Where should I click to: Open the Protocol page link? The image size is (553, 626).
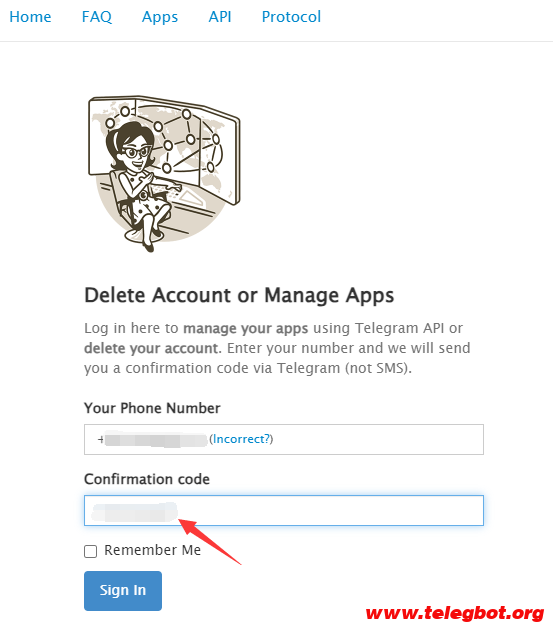click(x=291, y=17)
